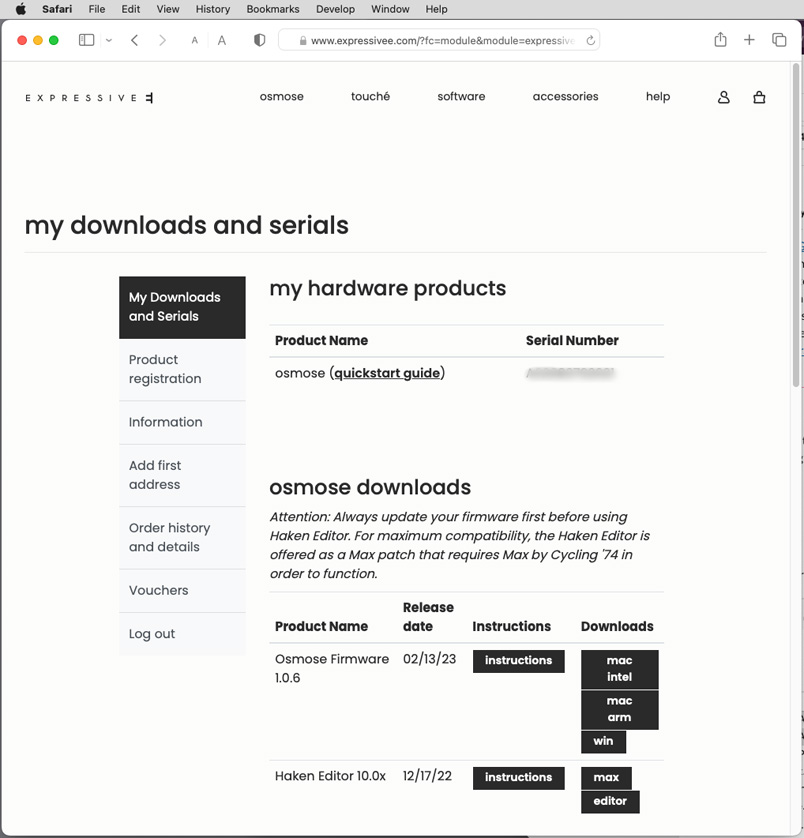The image size is (804, 838).
Task: Open the account profile icon
Action: (x=723, y=97)
